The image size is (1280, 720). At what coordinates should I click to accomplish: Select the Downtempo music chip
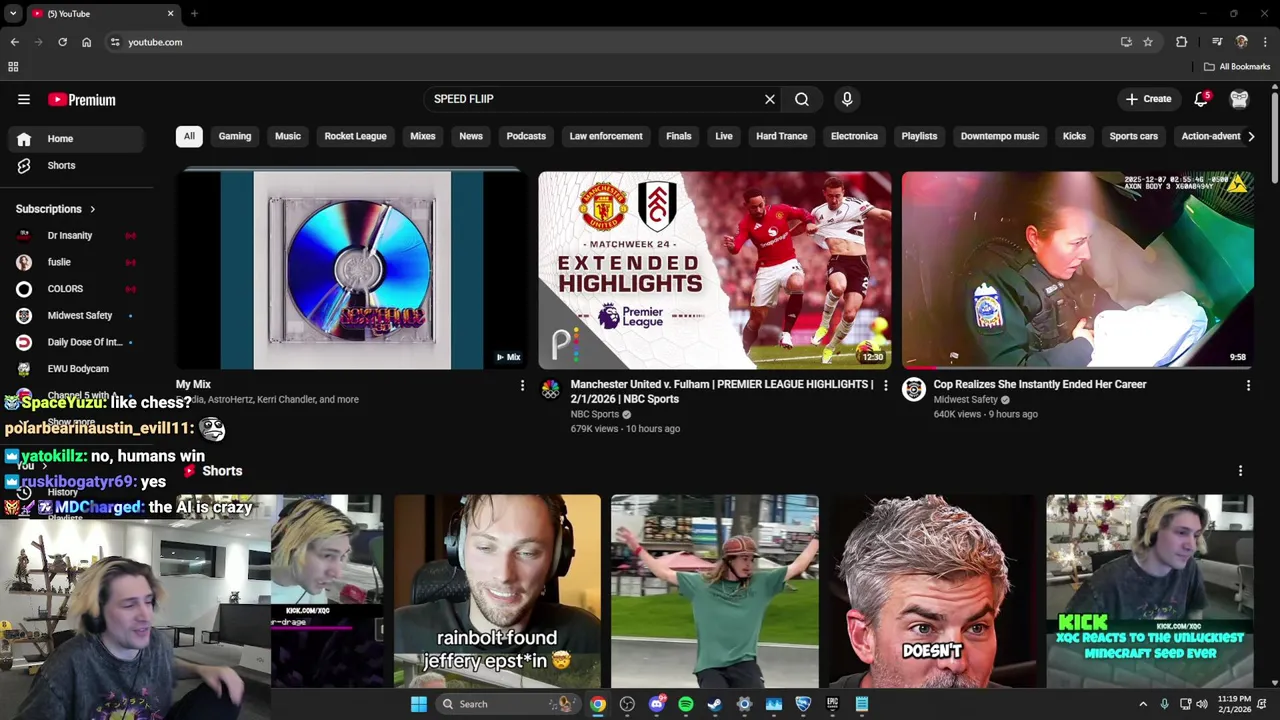[1000, 136]
